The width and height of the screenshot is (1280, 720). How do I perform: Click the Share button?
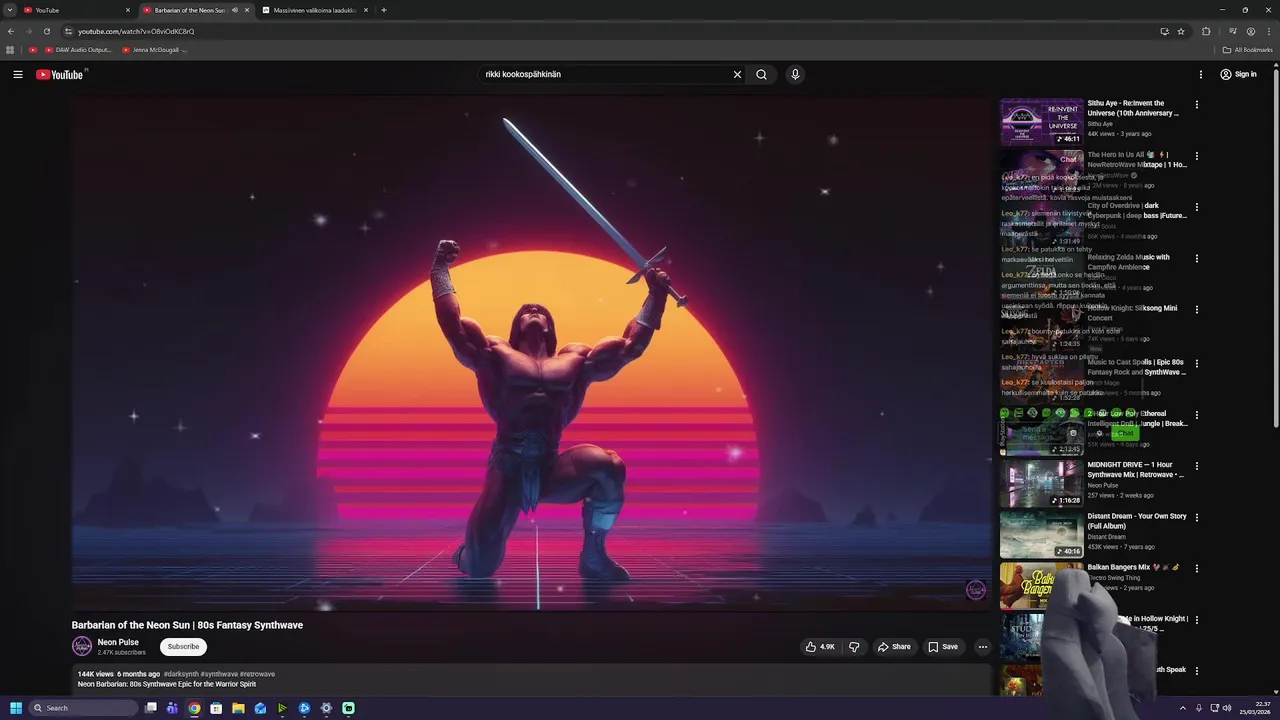pos(894,647)
